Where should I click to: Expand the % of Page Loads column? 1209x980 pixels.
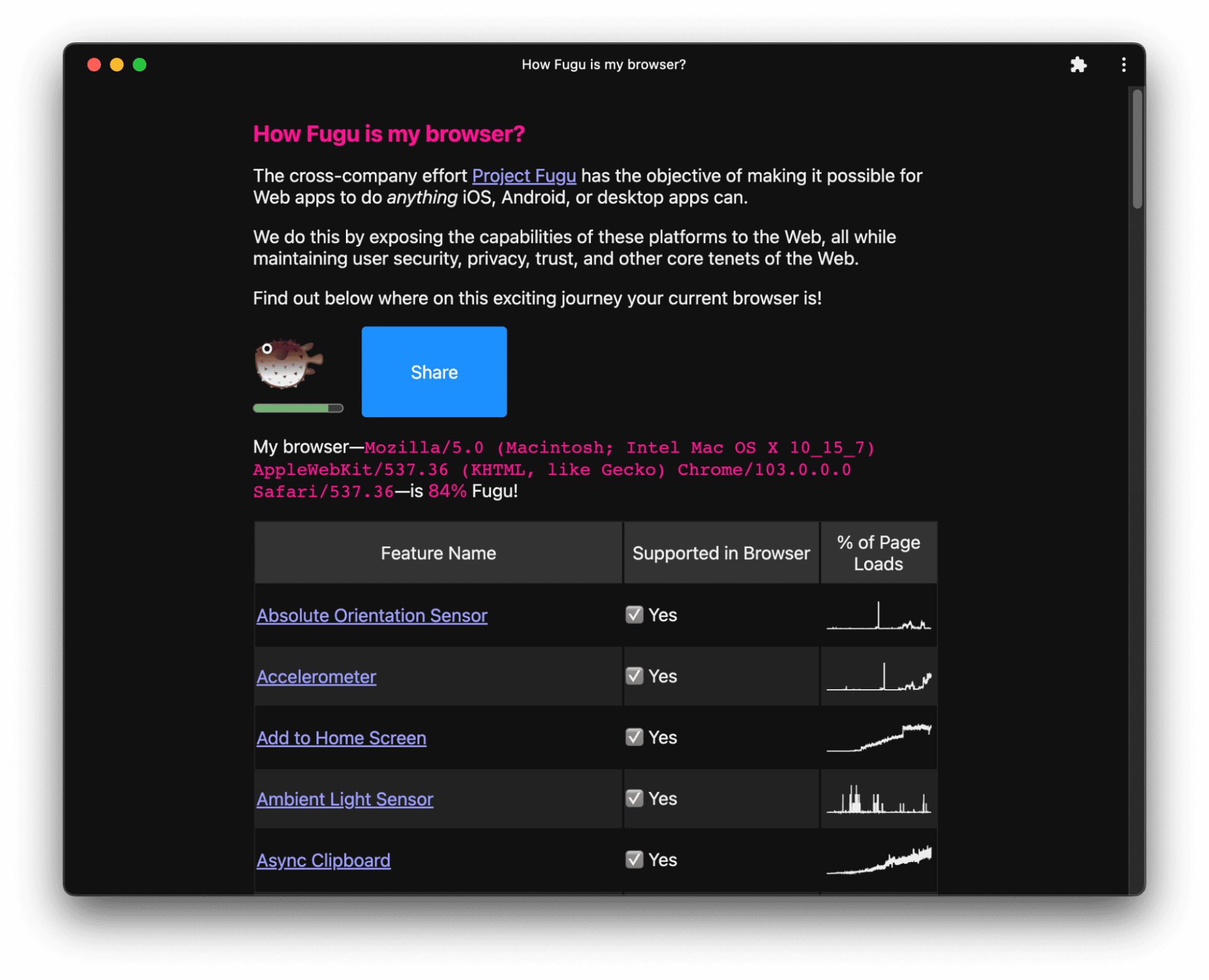tap(881, 552)
